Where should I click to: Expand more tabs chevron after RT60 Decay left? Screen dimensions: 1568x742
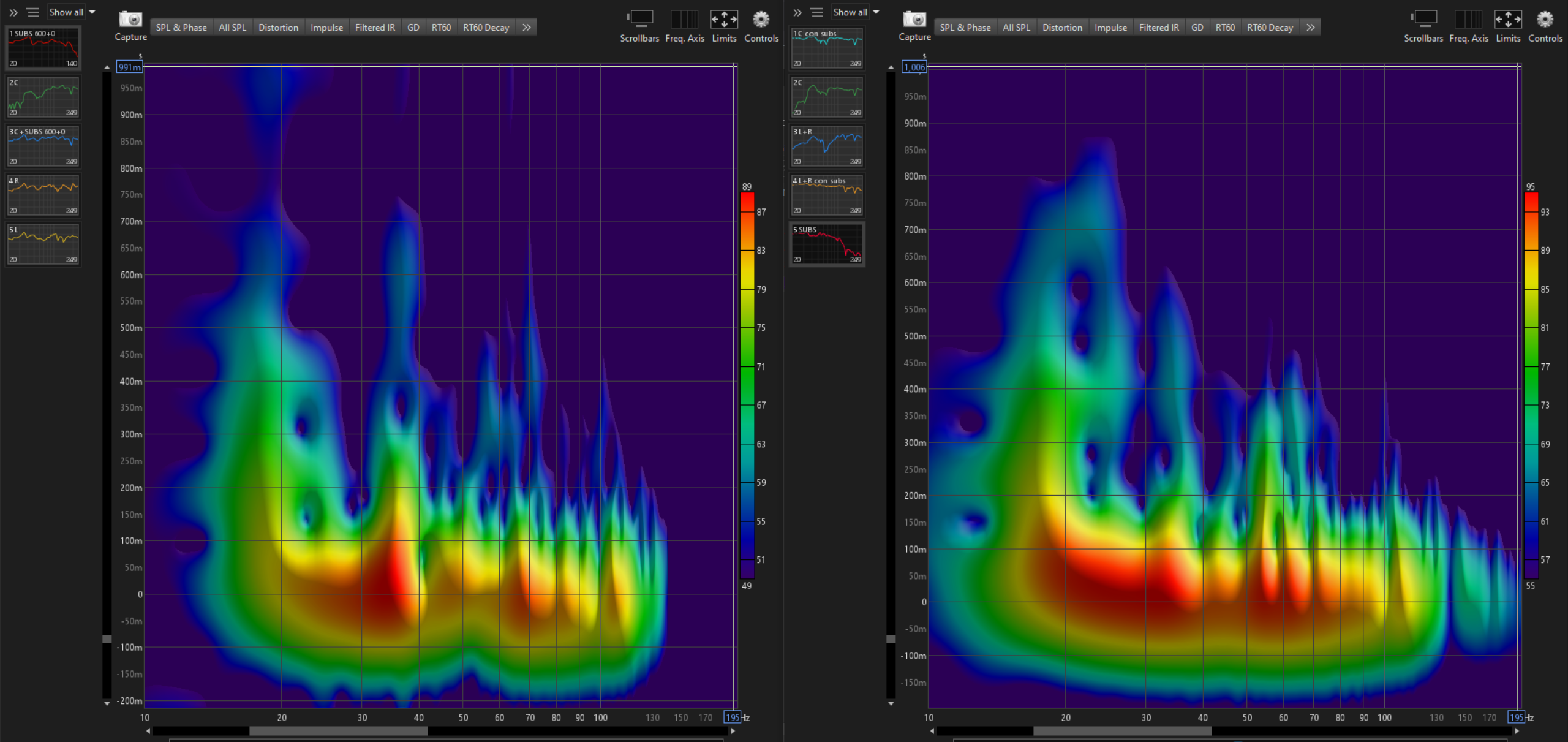click(527, 28)
